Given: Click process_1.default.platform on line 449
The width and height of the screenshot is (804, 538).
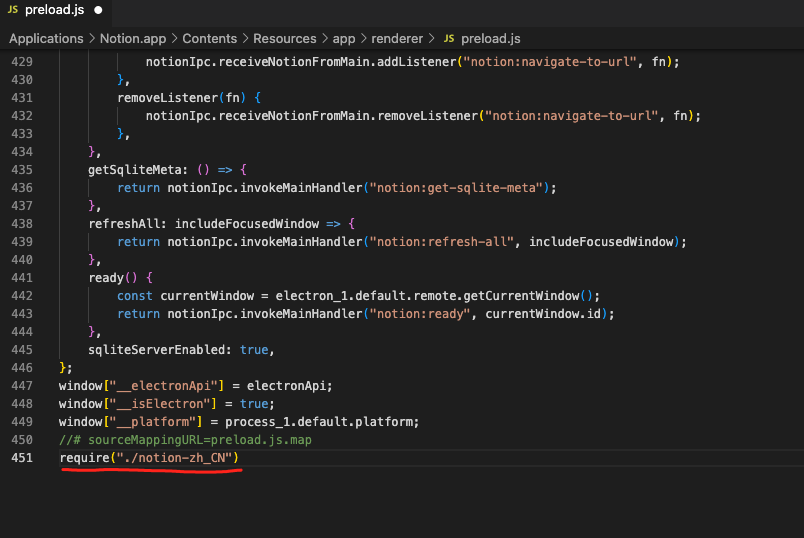Looking at the screenshot, I should pos(319,422).
